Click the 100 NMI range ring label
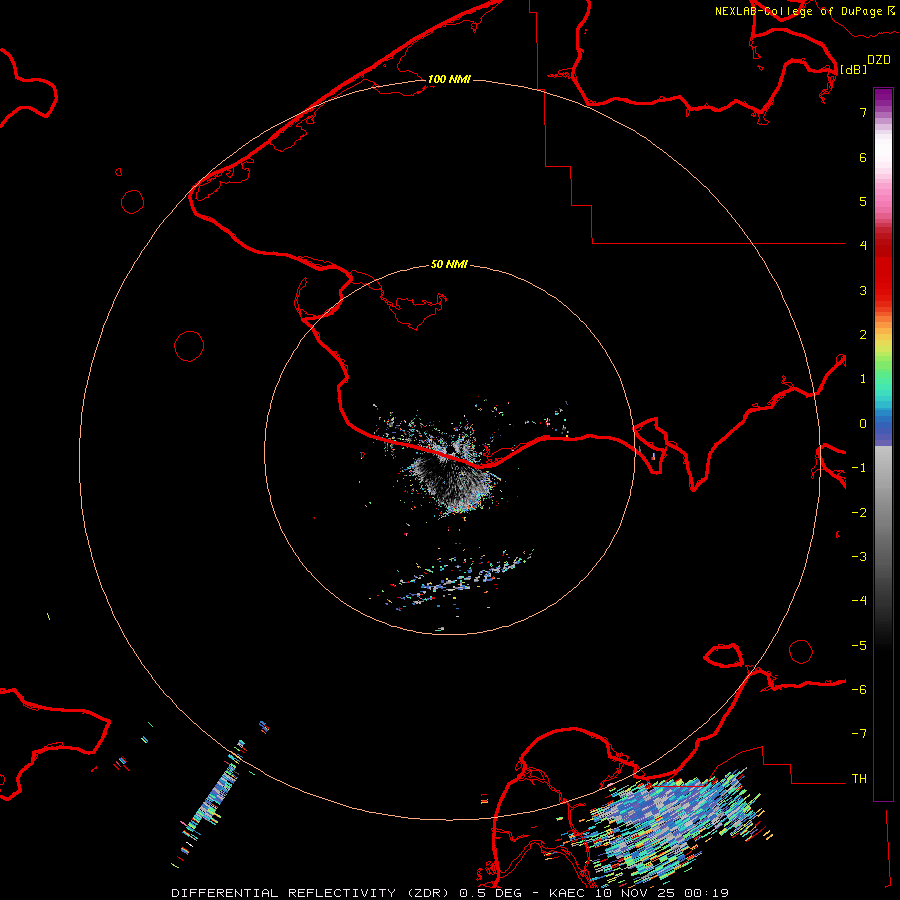Image resolution: width=900 pixels, height=900 pixels. coord(449,79)
